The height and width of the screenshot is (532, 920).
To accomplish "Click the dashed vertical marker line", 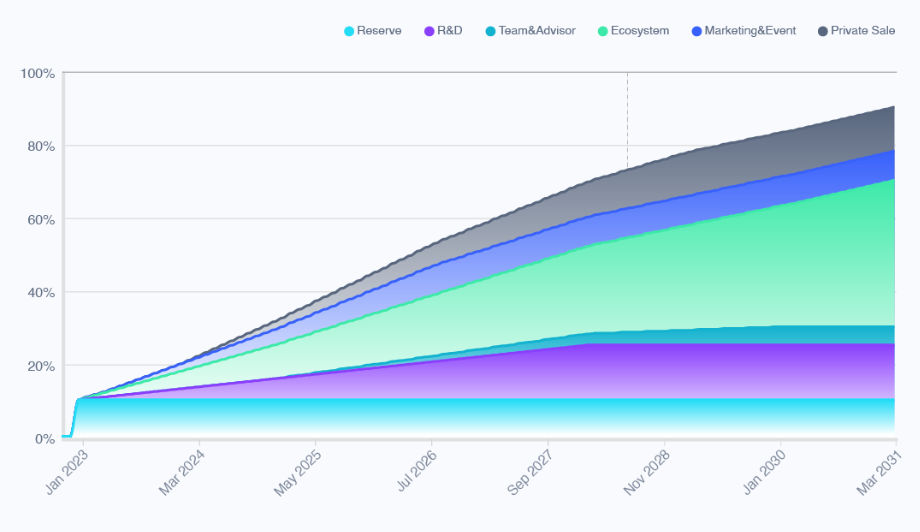I will 627,120.
